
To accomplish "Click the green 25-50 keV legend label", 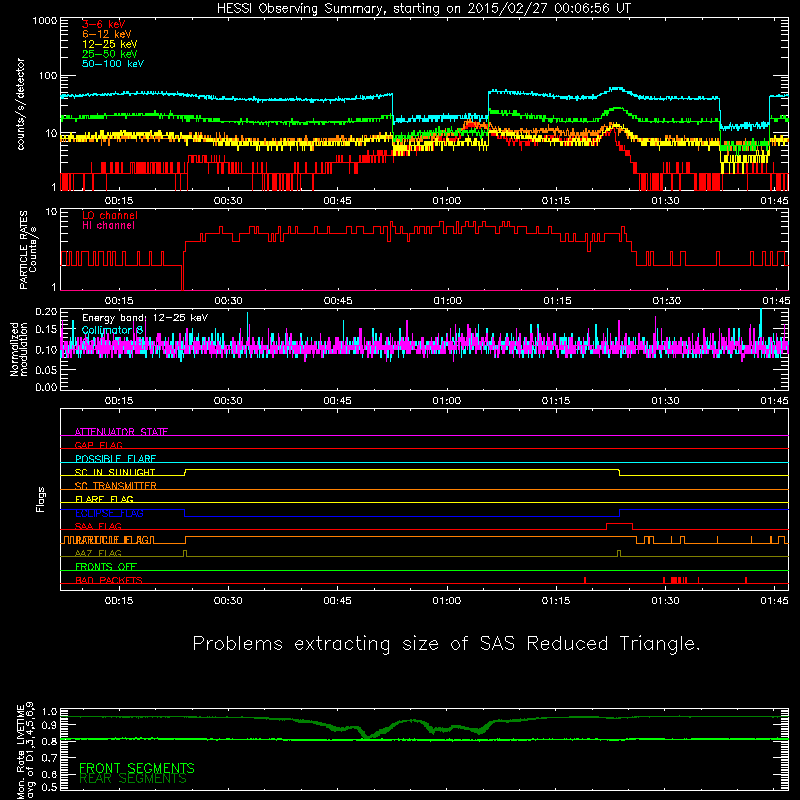I will [110, 54].
